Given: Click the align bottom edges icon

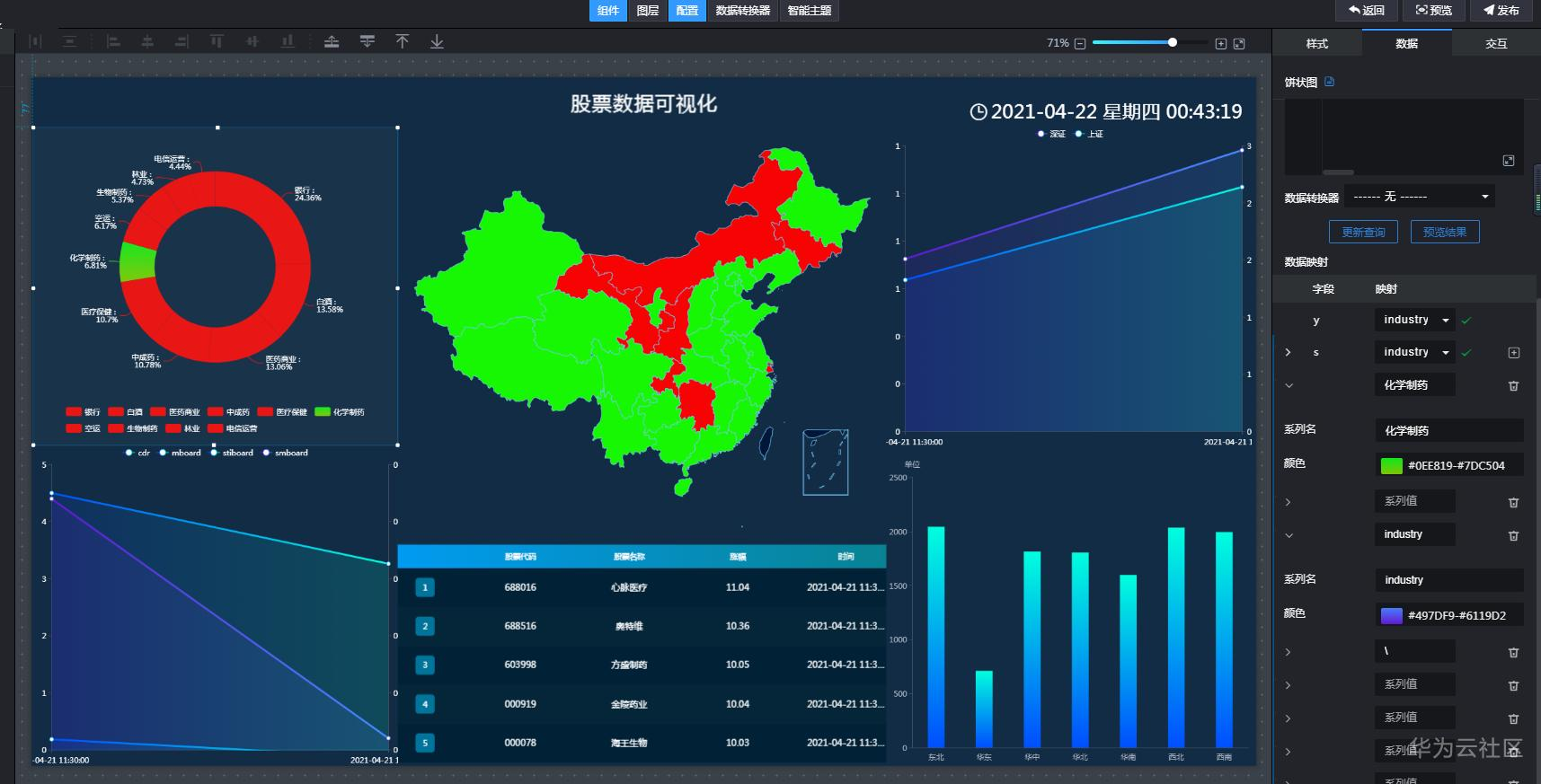Looking at the screenshot, I should pos(288,41).
